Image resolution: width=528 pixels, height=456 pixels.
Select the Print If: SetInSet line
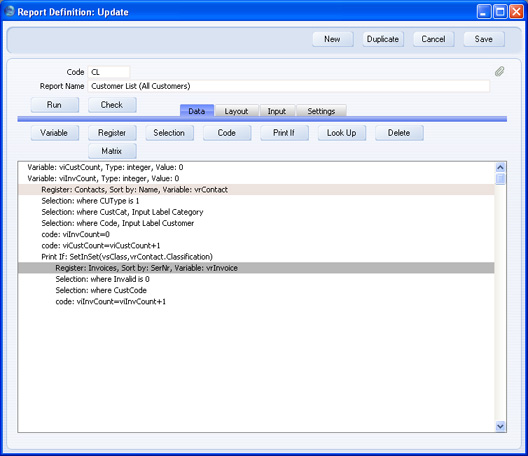pos(256,257)
